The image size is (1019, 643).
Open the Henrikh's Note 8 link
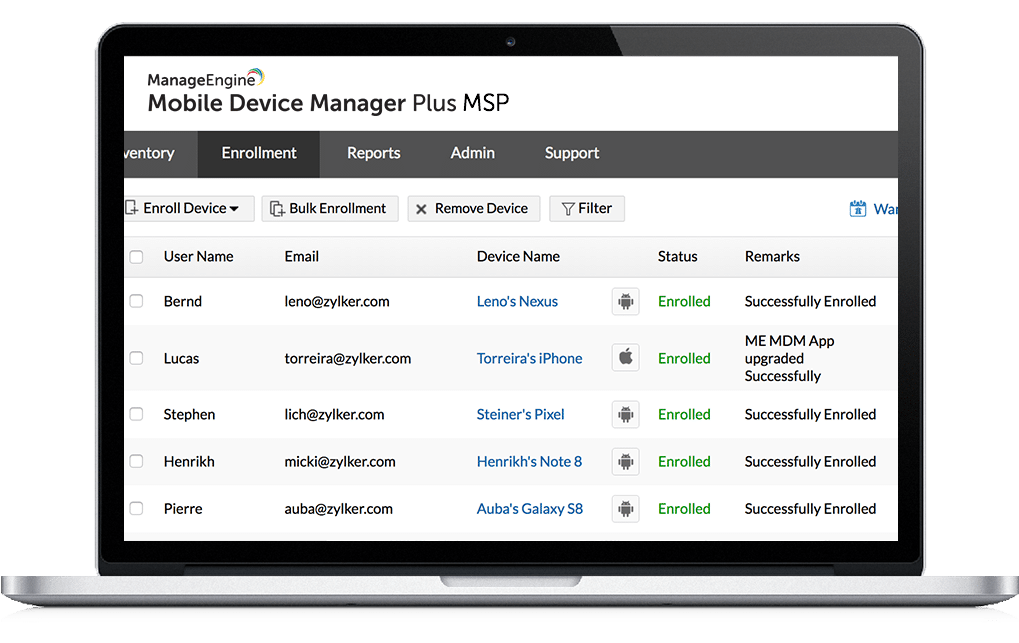click(530, 462)
